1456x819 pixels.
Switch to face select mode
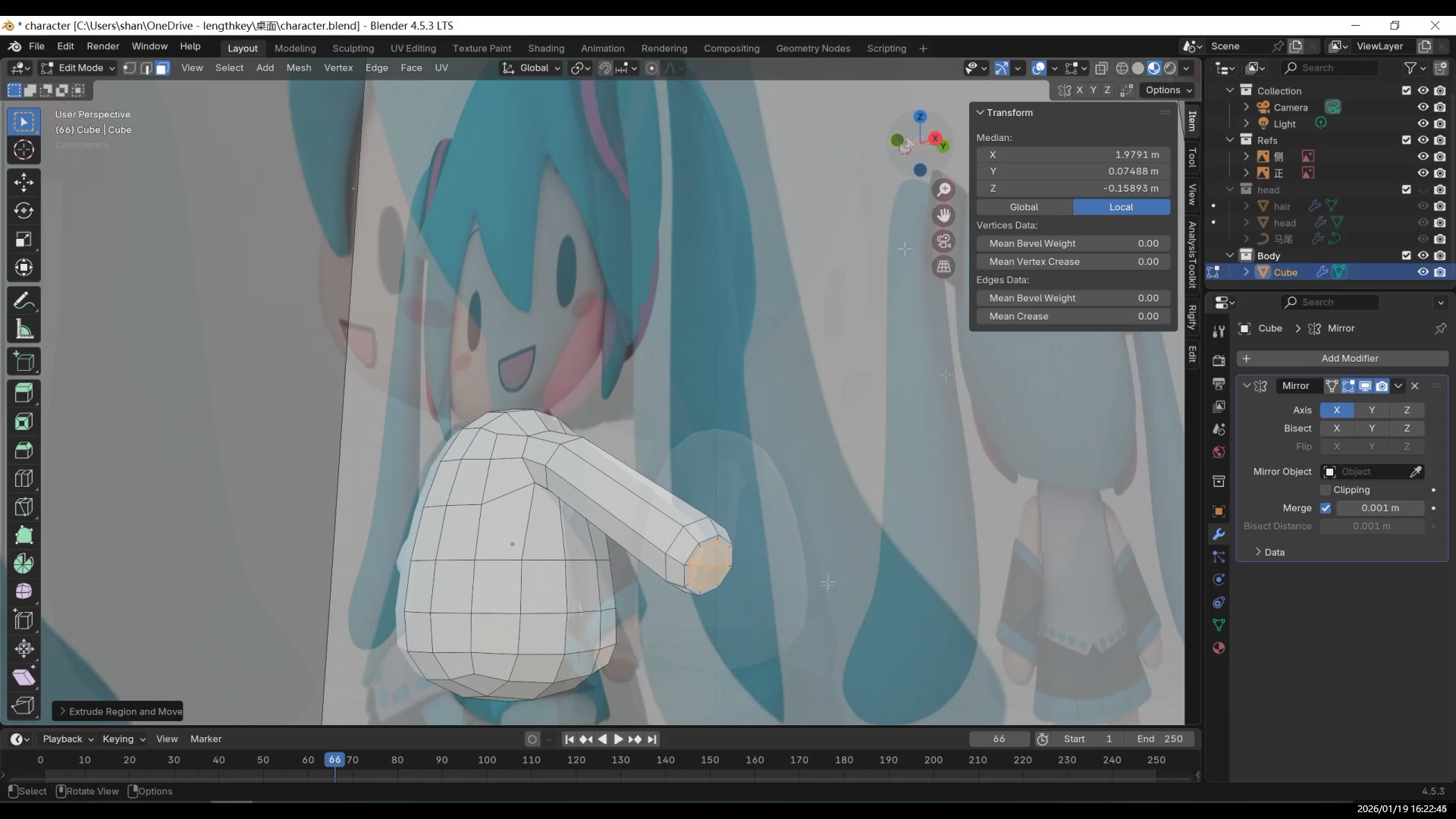click(162, 68)
